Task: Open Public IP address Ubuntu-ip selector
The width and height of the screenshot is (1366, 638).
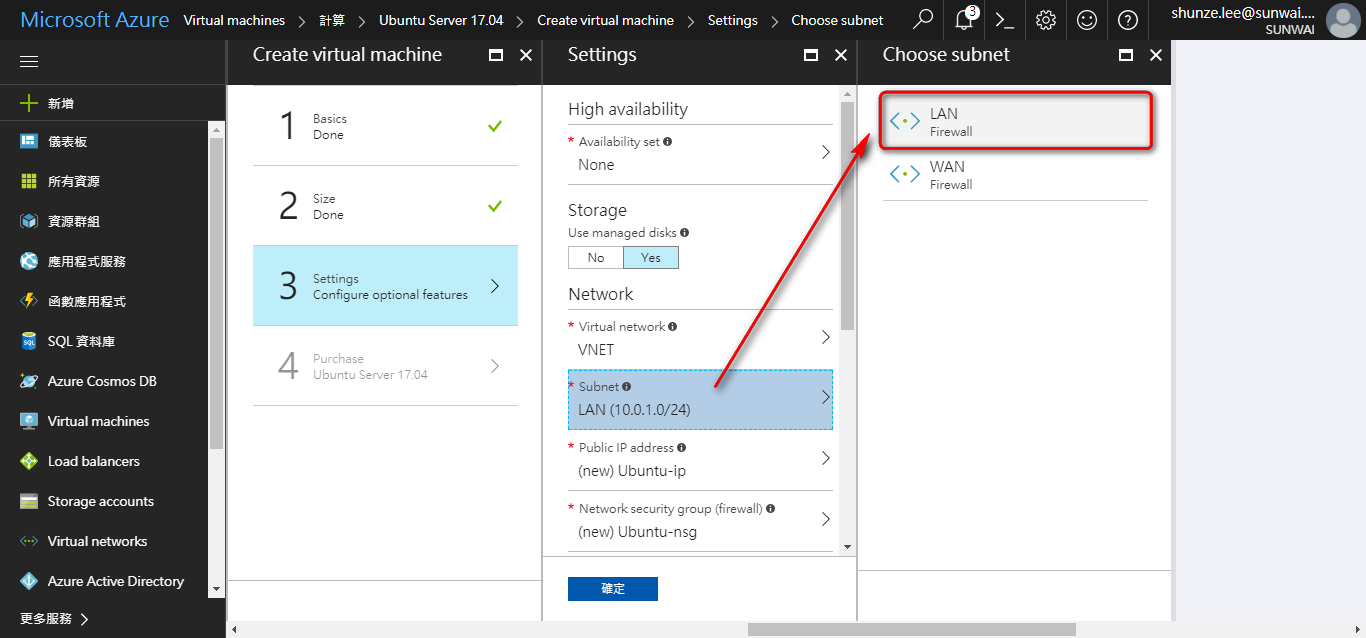Action: (700, 460)
